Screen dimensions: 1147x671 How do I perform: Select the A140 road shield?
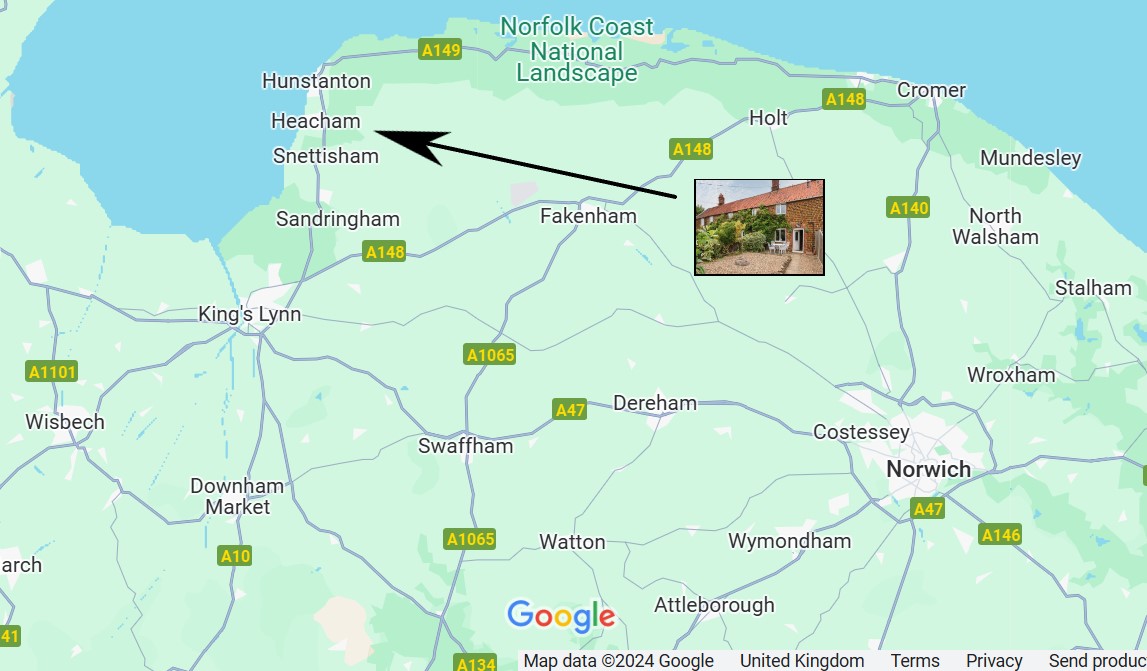tap(908, 208)
